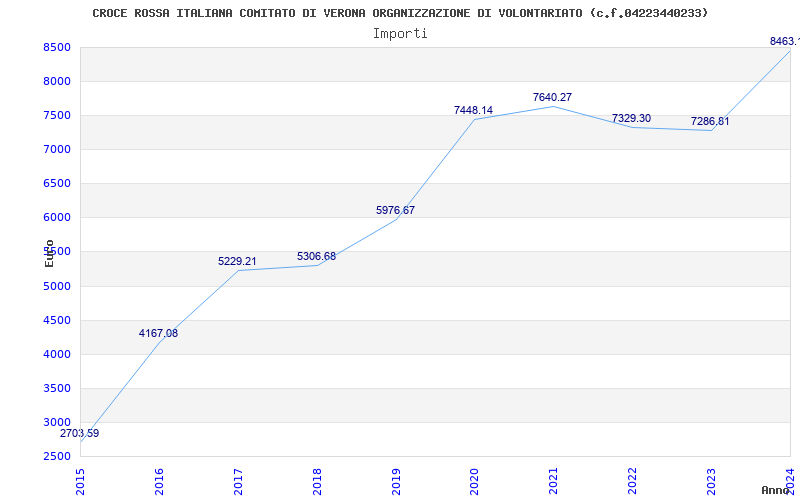The image size is (800, 500).
Task: Click the 2020 x-axis year label
Action: point(474,482)
